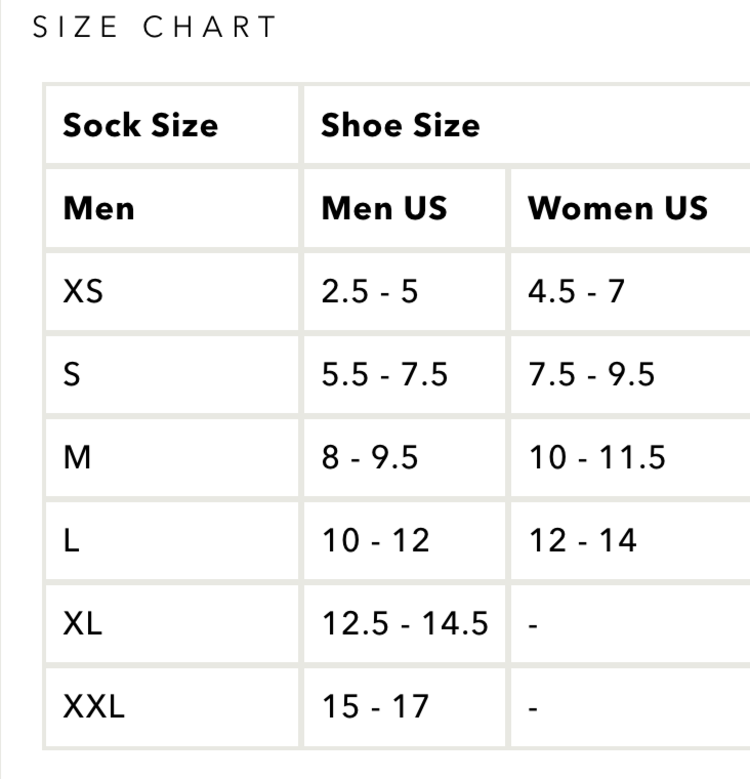This screenshot has width=750, height=779.
Task: Click the 8 - 9.5 men's shoe range
Action: pyautogui.click(x=370, y=457)
